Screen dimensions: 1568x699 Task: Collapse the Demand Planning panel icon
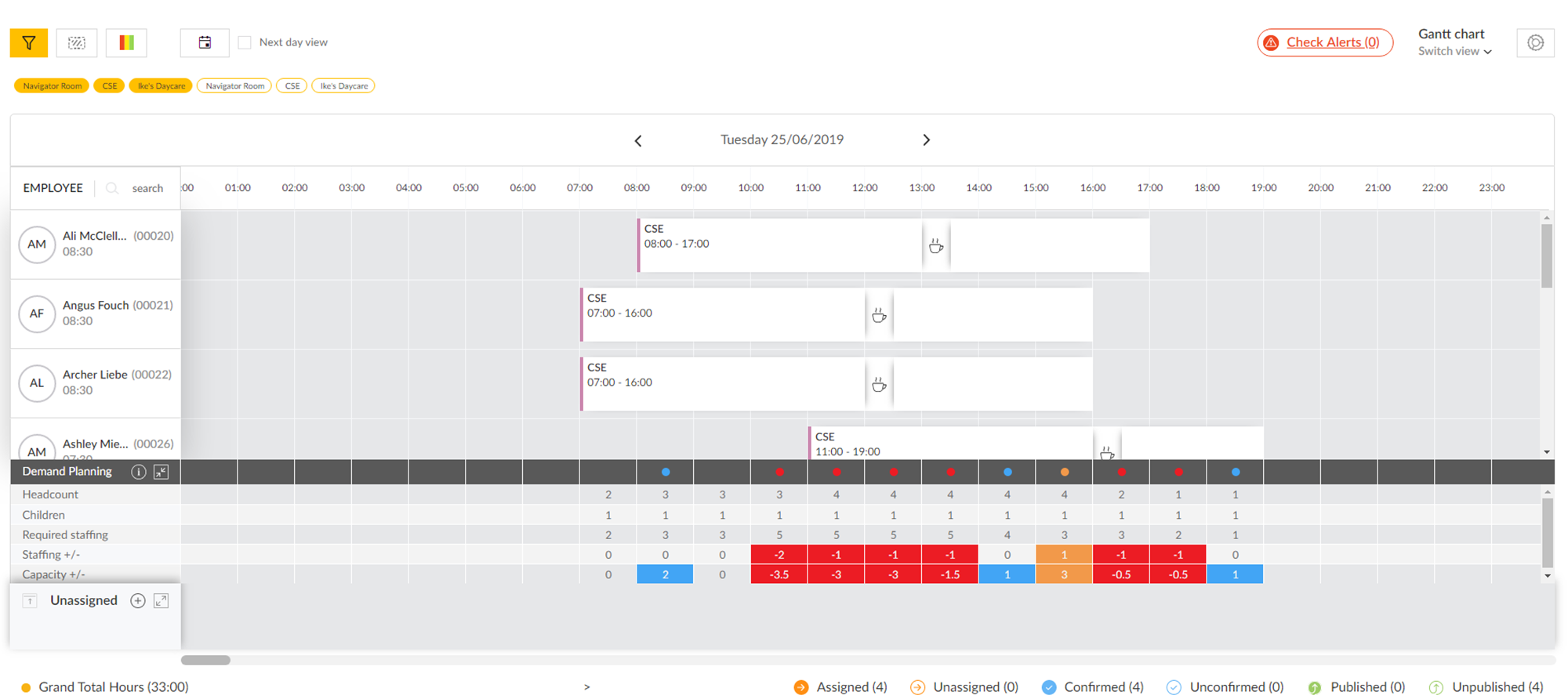[162, 472]
